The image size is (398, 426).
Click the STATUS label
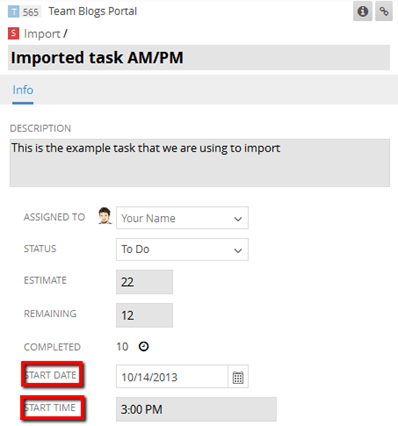coord(40,249)
